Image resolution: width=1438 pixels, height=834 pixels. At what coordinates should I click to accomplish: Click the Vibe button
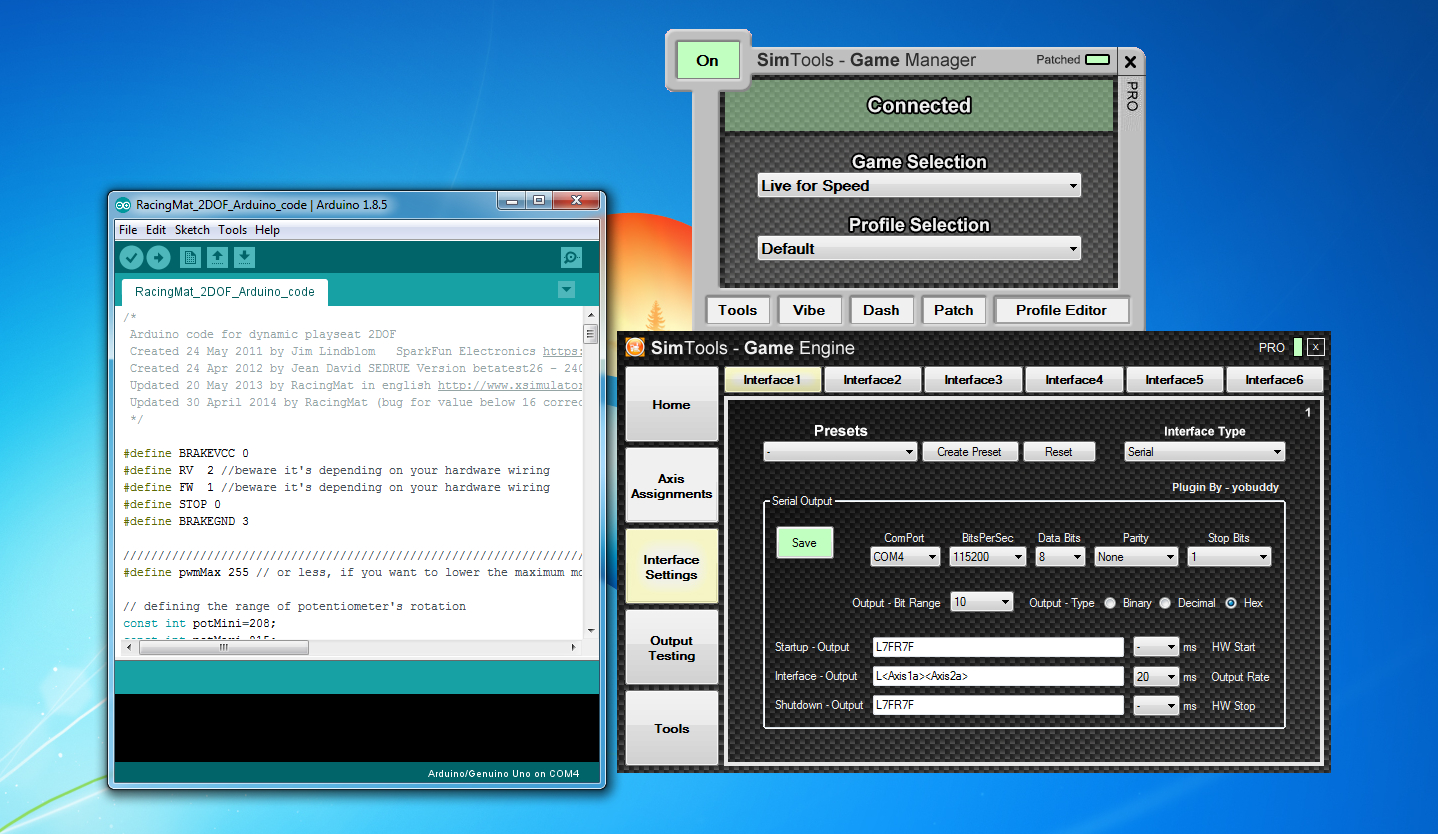[809, 310]
